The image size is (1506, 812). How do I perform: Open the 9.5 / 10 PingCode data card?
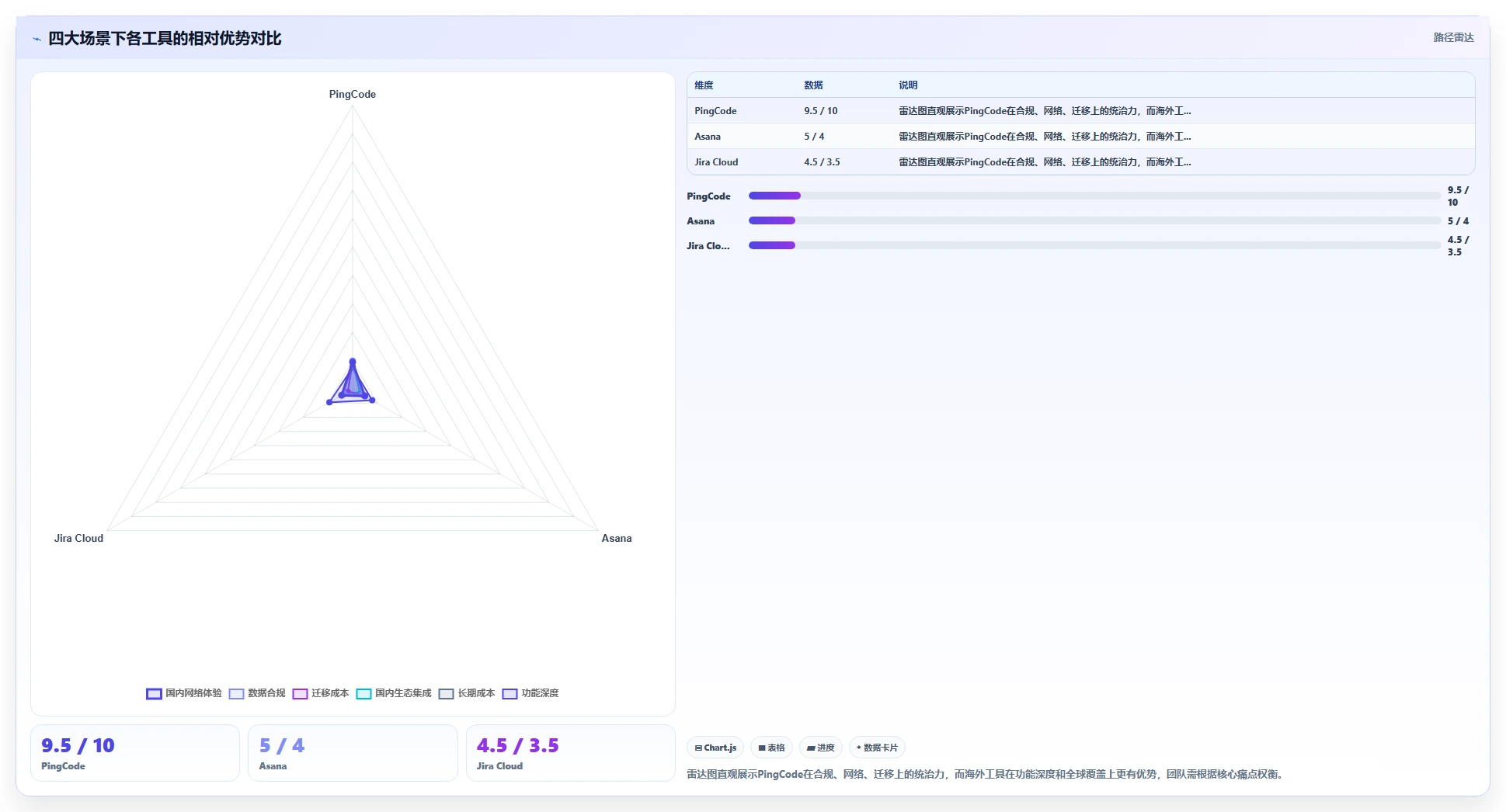coord(135,753)
